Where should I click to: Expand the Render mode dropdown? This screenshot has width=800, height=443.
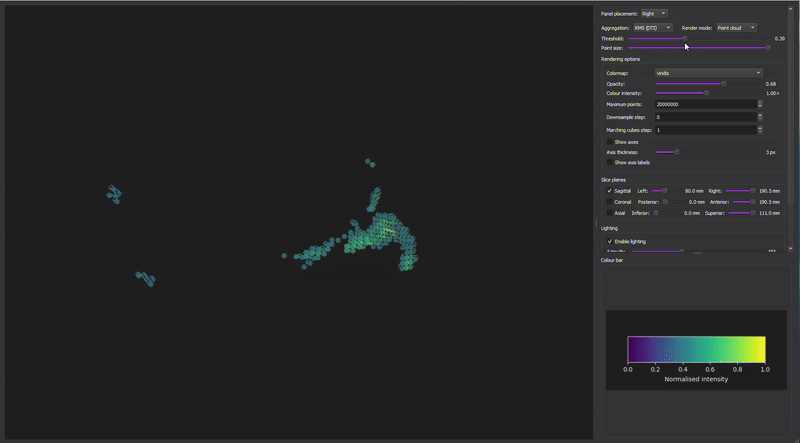pyautogui.click(x=736, y=28)
